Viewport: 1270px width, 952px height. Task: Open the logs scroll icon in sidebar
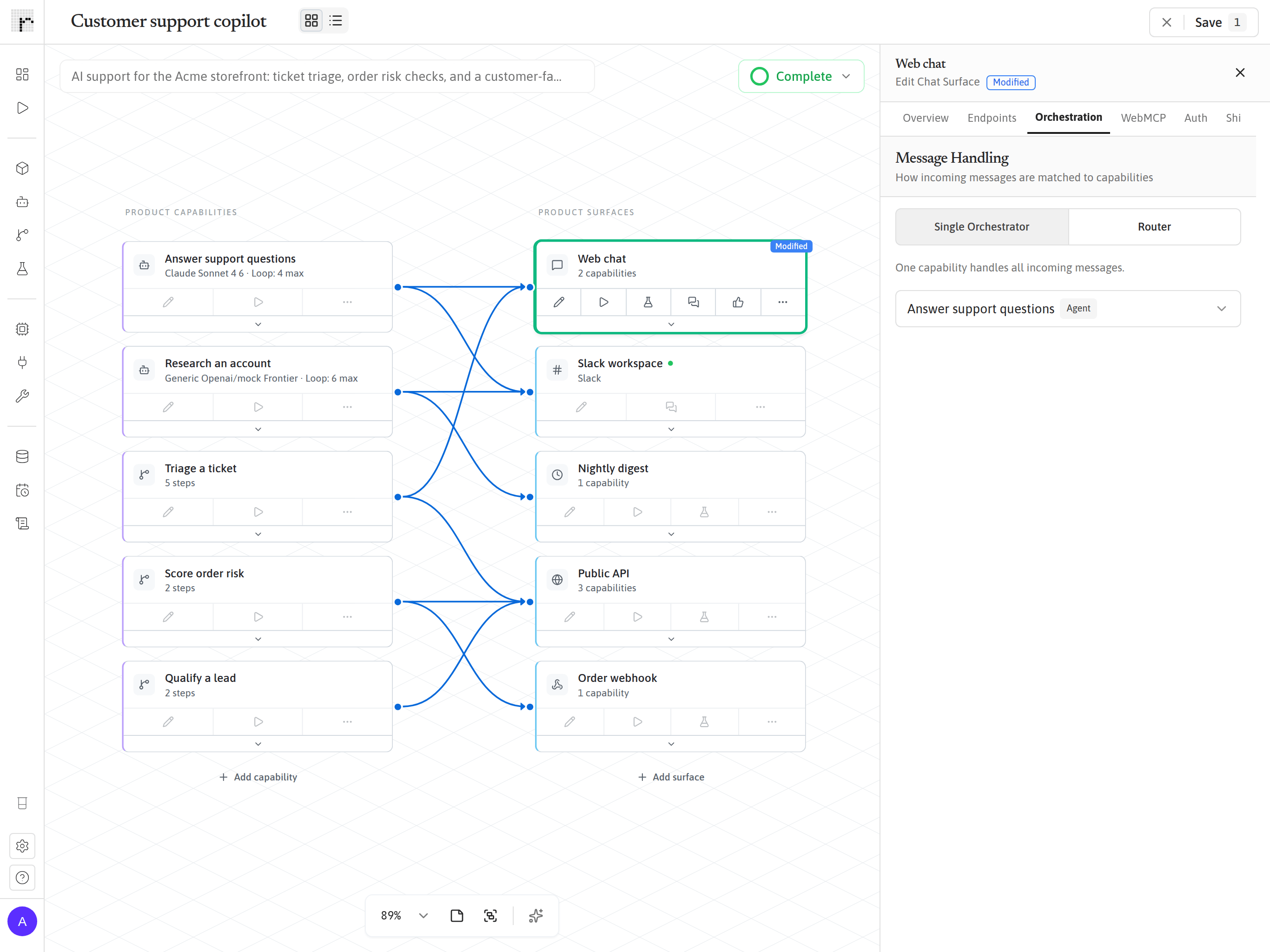22,524
